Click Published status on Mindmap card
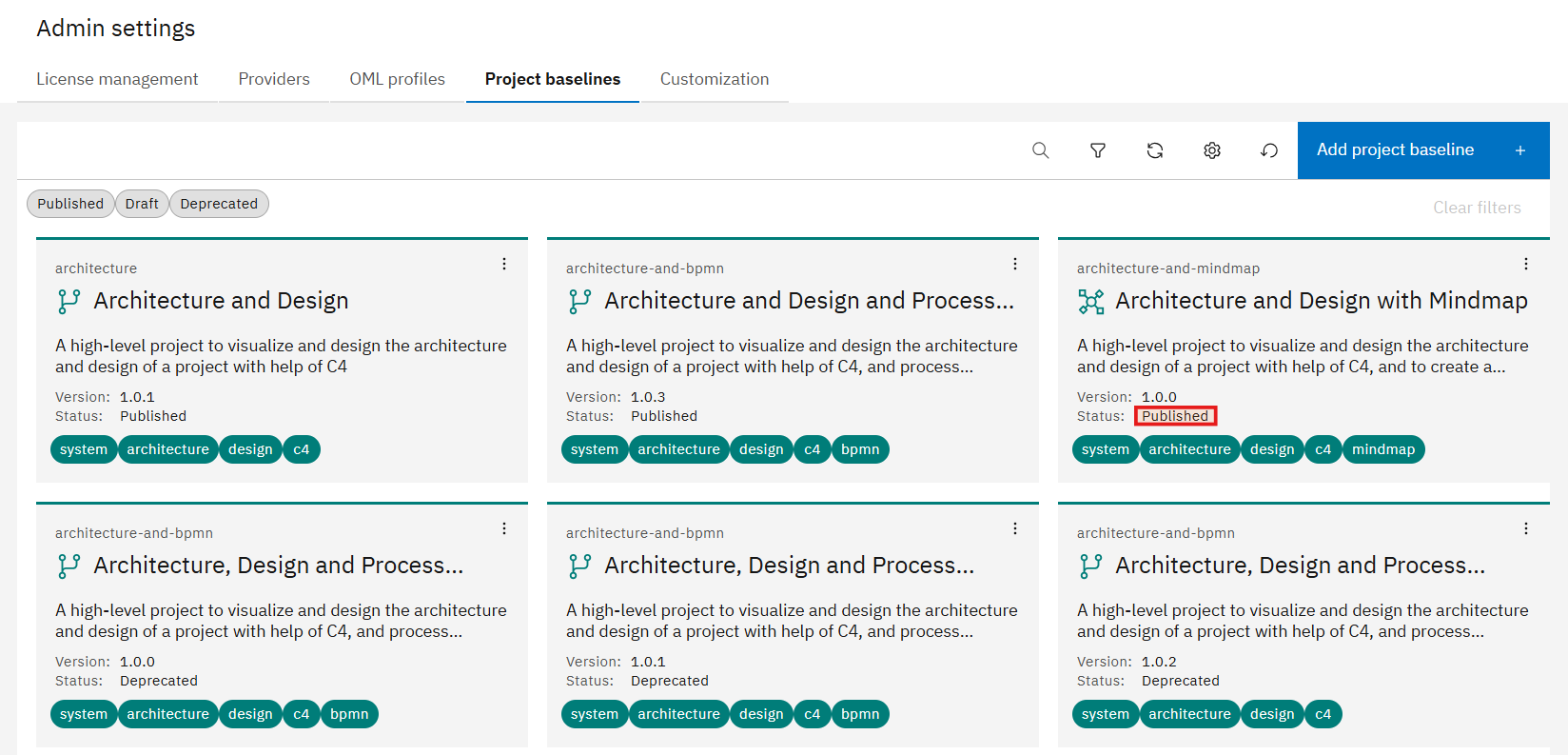The height and width of the screenshot is (755, 1568). (1175, 416)
